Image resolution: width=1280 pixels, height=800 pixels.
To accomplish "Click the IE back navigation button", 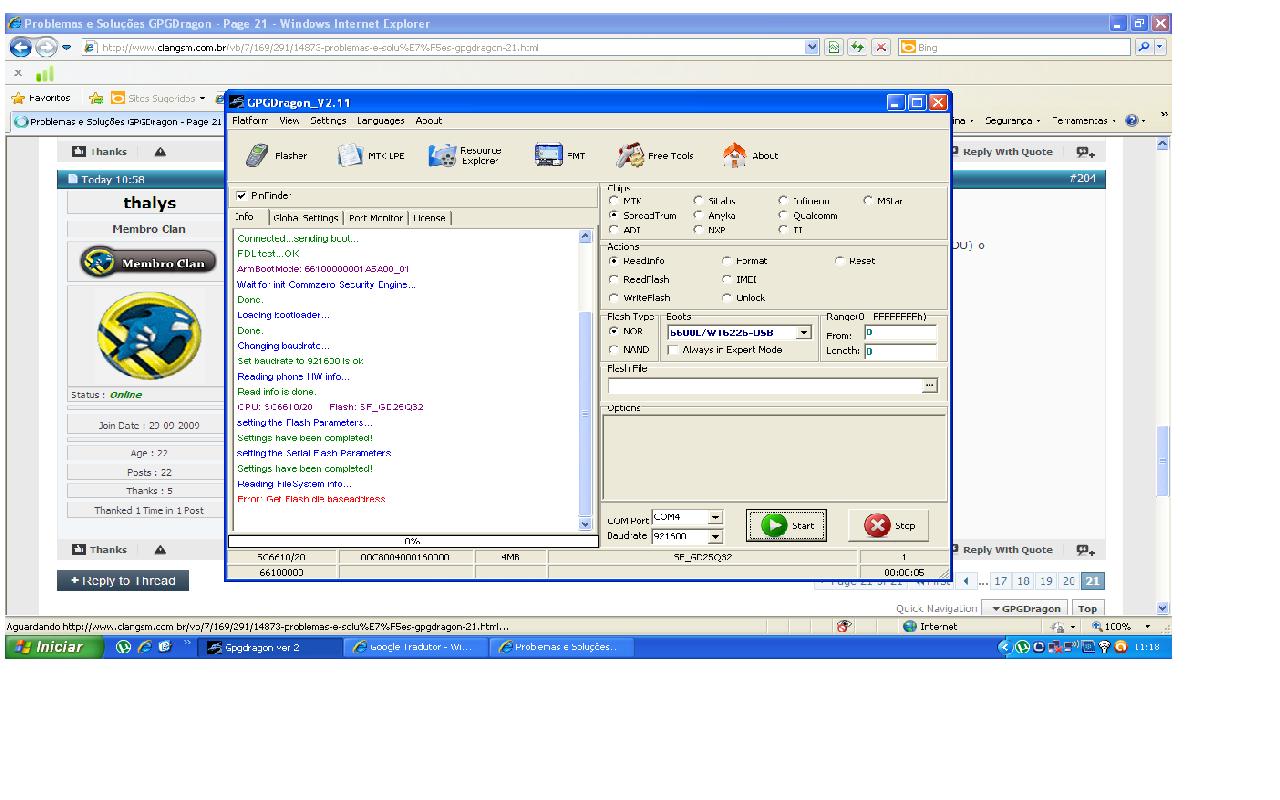I will tap(20, 47).
